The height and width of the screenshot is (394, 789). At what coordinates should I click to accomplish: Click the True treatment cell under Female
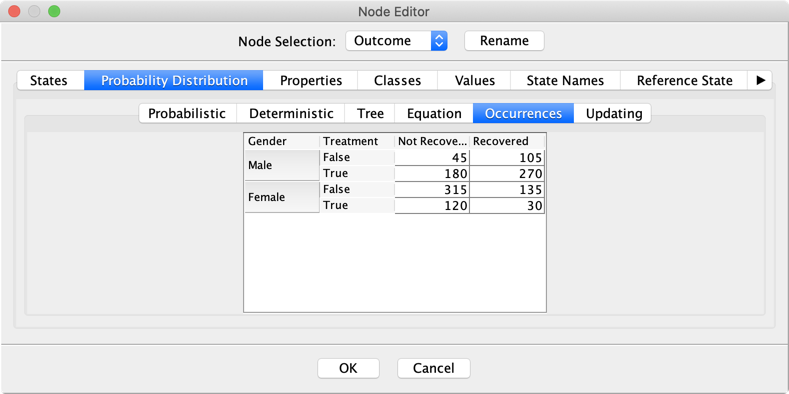357,206
